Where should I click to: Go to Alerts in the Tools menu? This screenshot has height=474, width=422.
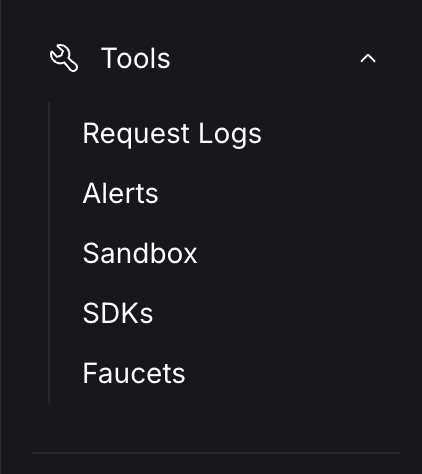point(120,193)
